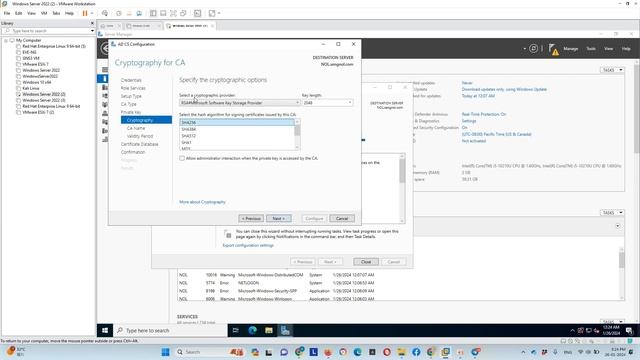The width and height of the screenshot is (640, 360).
Task: Click the guest taskbar search box
Action: 170,330
